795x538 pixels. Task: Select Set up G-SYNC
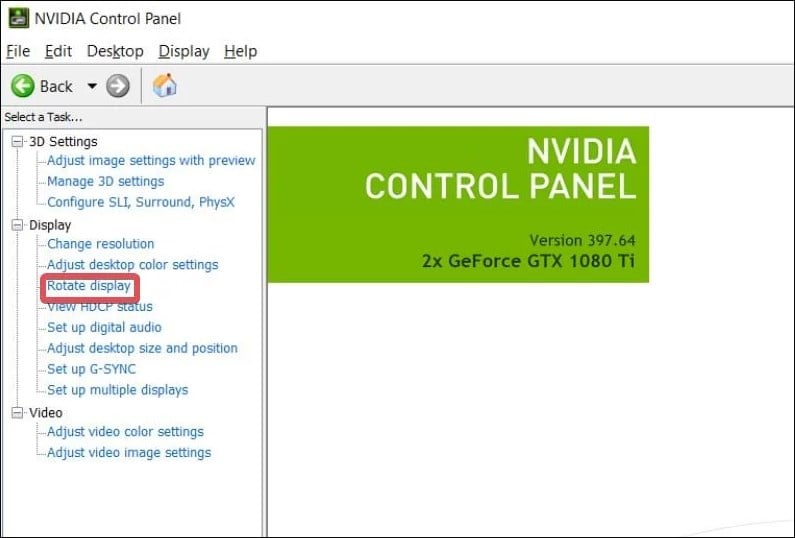(x=91, y=369)
